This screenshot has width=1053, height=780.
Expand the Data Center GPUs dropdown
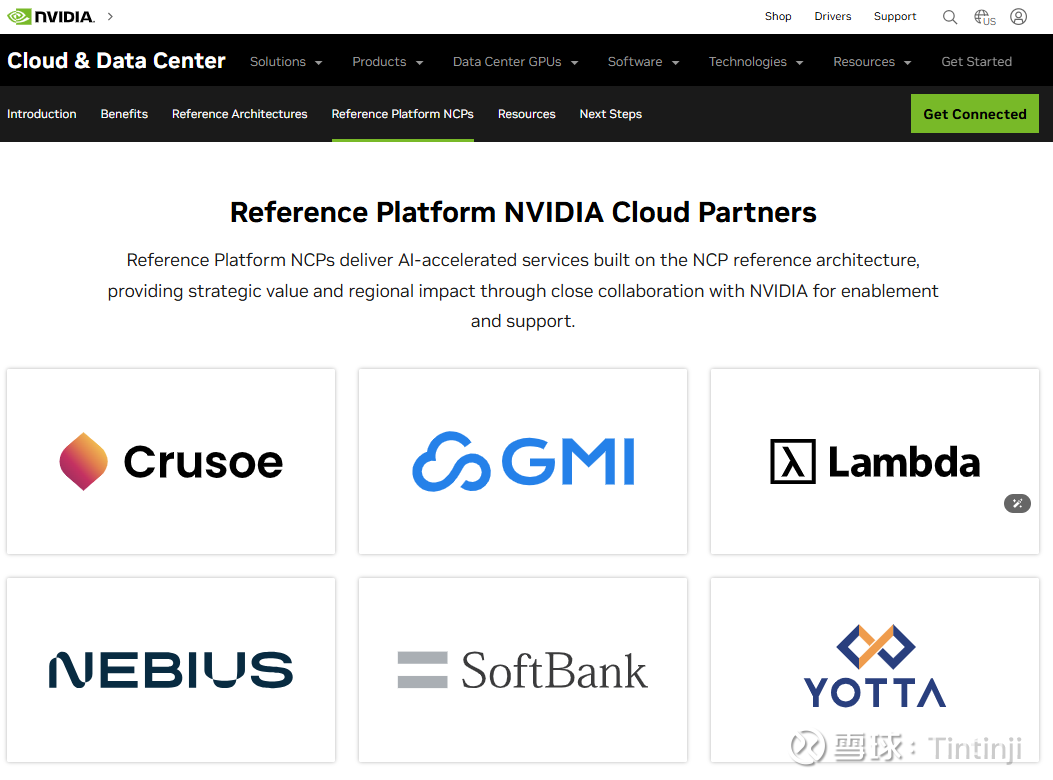click(515, 62)
